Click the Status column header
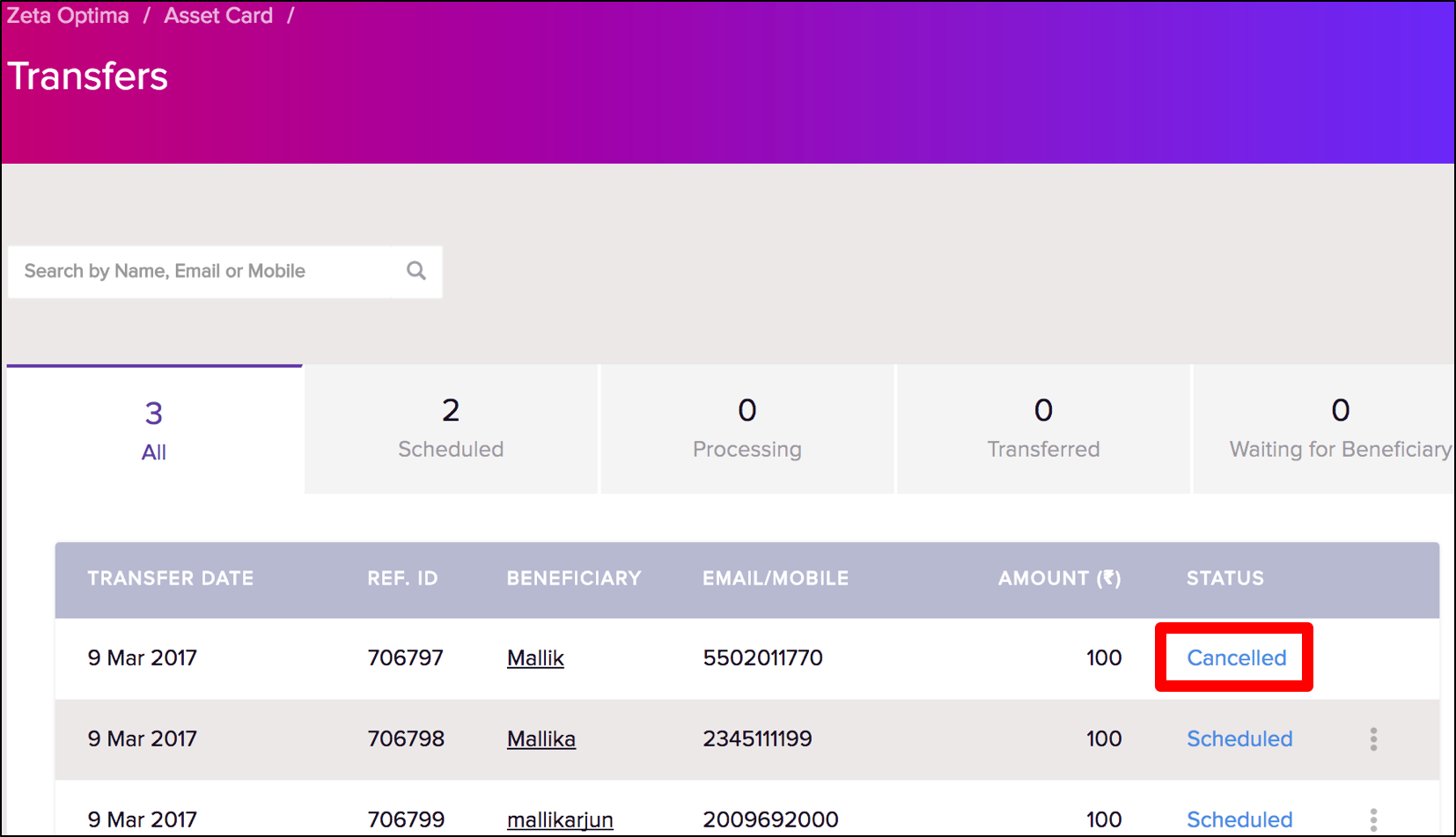 (1225, 578)
